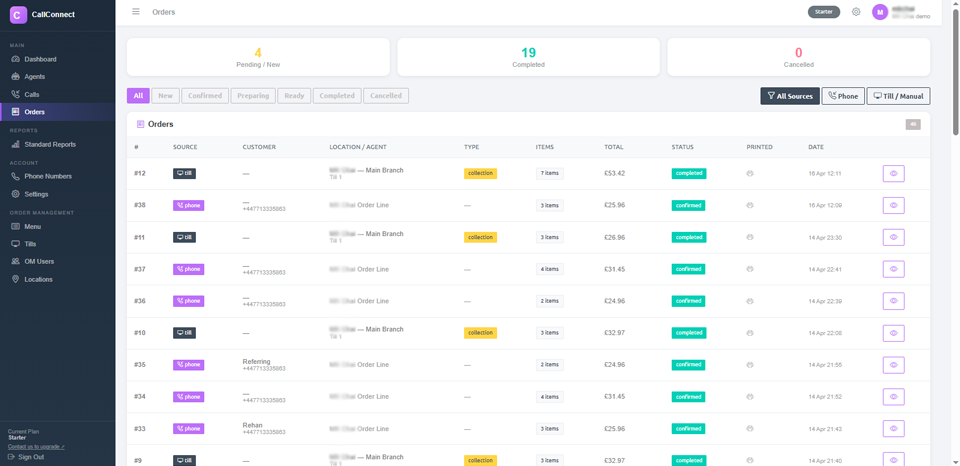The width and height of the screenshot is (960, 466).
Task: View order #10 via eye icon
Action: [893, 333]
